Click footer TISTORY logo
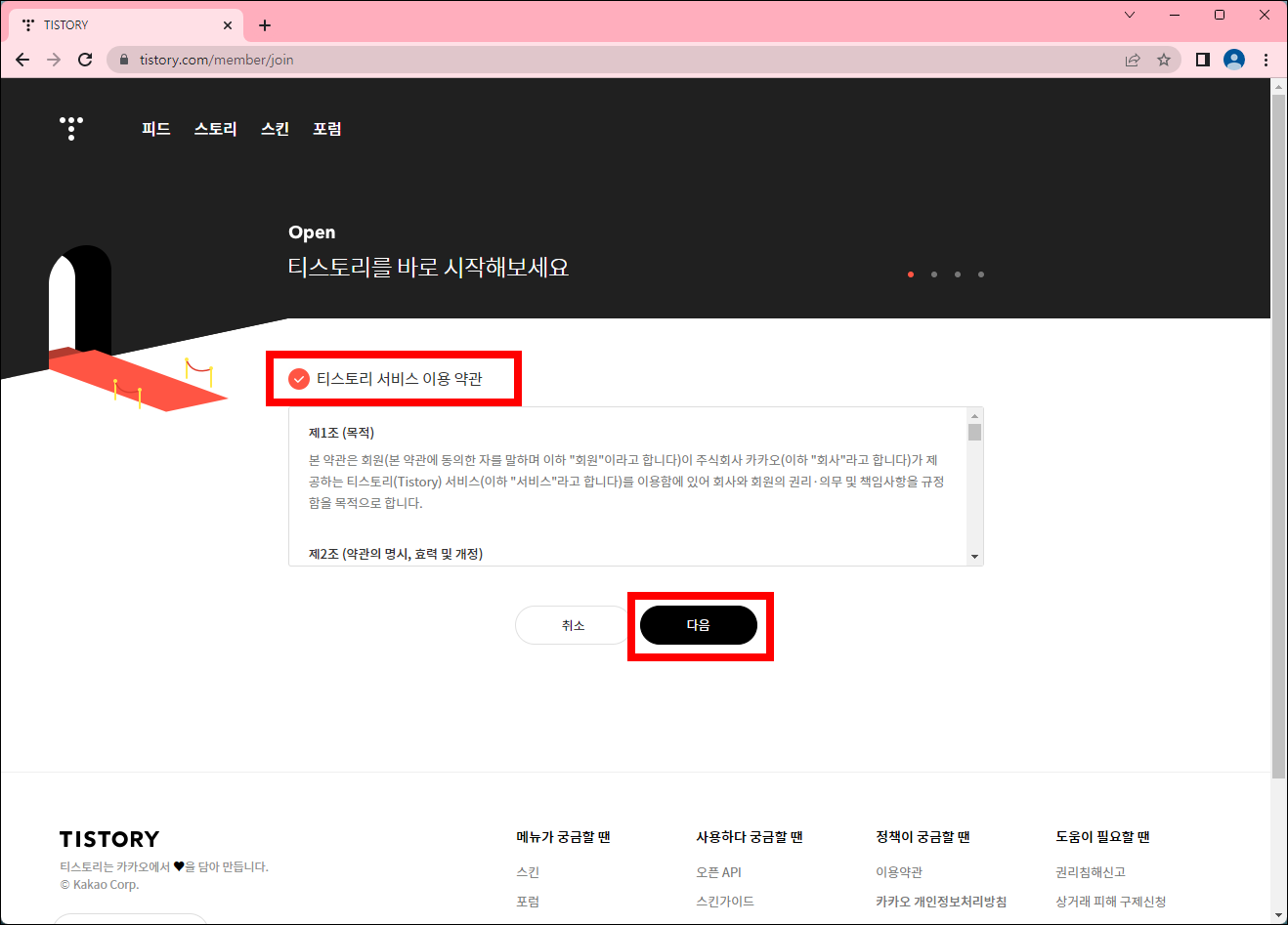The width and height of the screenshot is (1288, 925). coord(109,839)
